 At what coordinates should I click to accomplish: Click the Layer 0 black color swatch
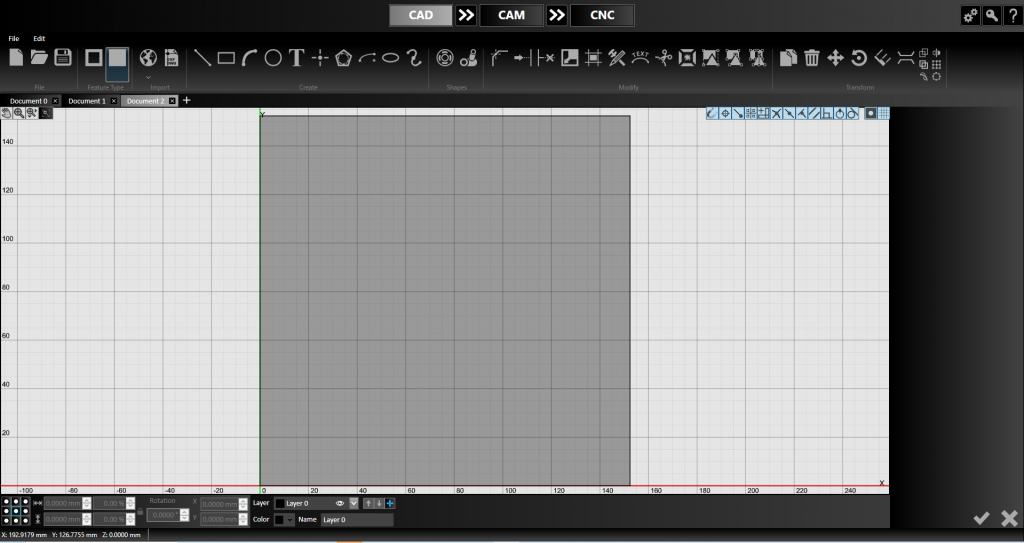point(280,504)
